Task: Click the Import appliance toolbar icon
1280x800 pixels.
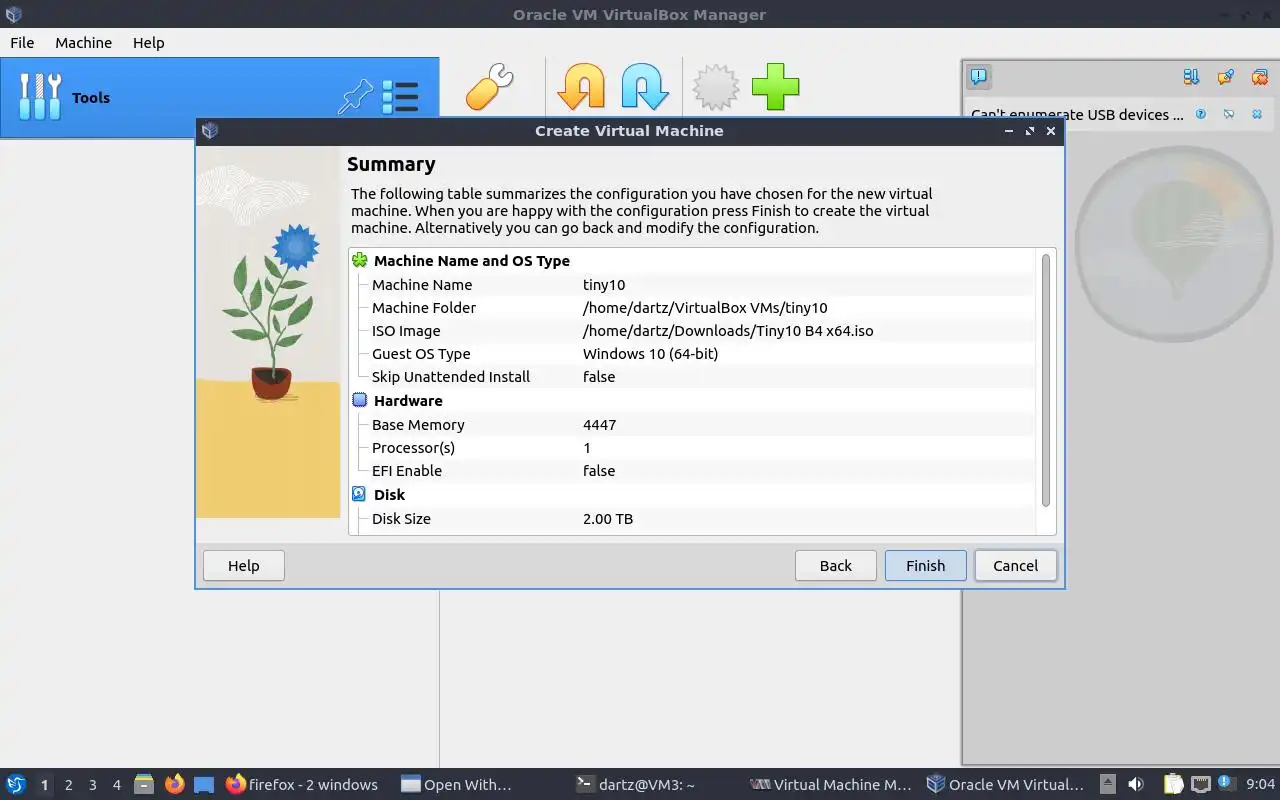Action: (x=581, y=87)
